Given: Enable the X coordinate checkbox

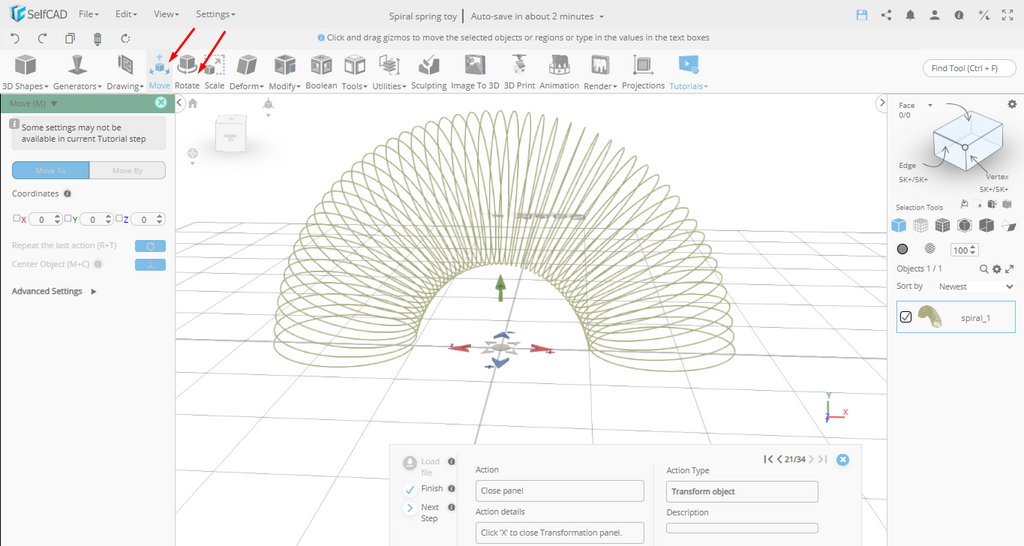Looking at the screenshot, I should coord(16,218).
